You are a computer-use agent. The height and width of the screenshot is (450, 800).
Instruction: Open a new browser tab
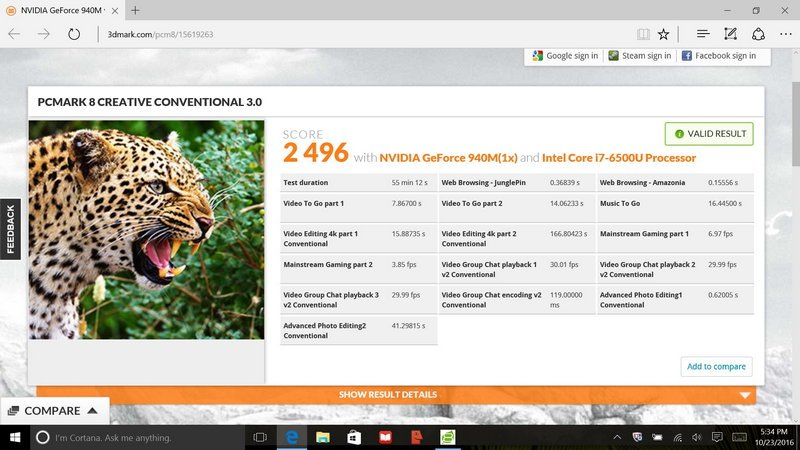(134, 10)
